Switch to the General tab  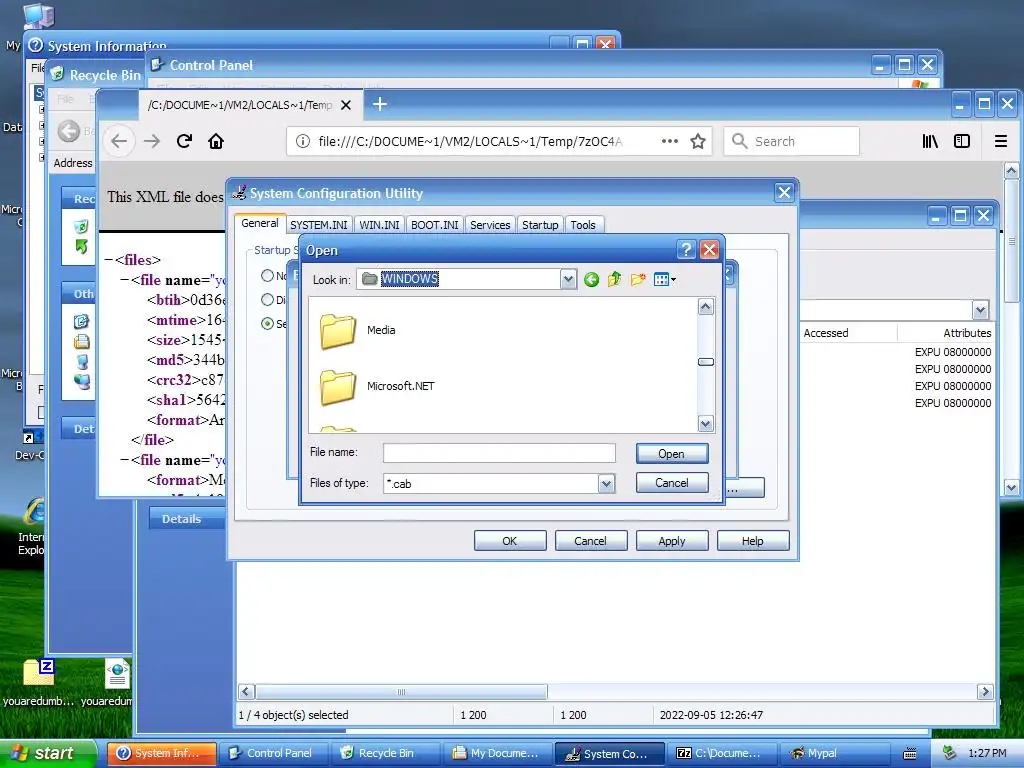click(259, 223)
